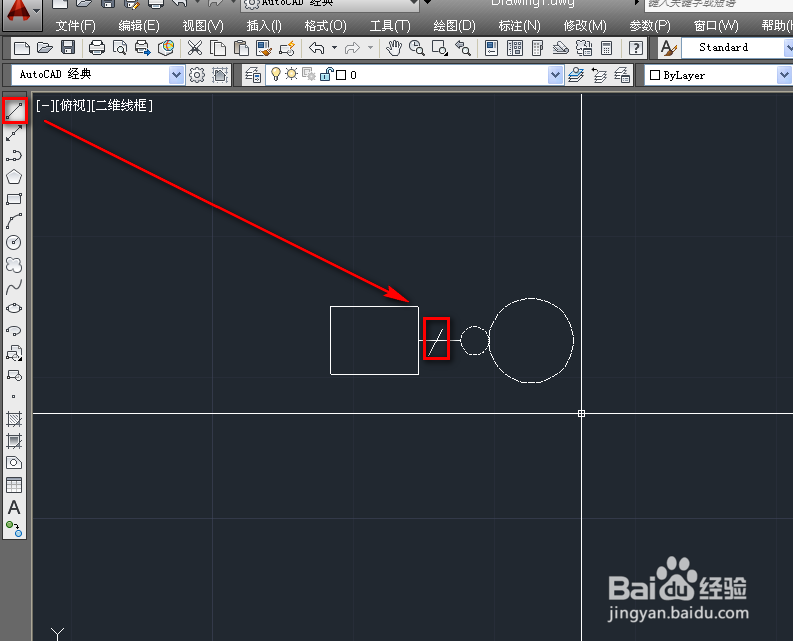793x641 pixels.
Task: Open Tool Palettes window icon
Action: coord(538,49)
